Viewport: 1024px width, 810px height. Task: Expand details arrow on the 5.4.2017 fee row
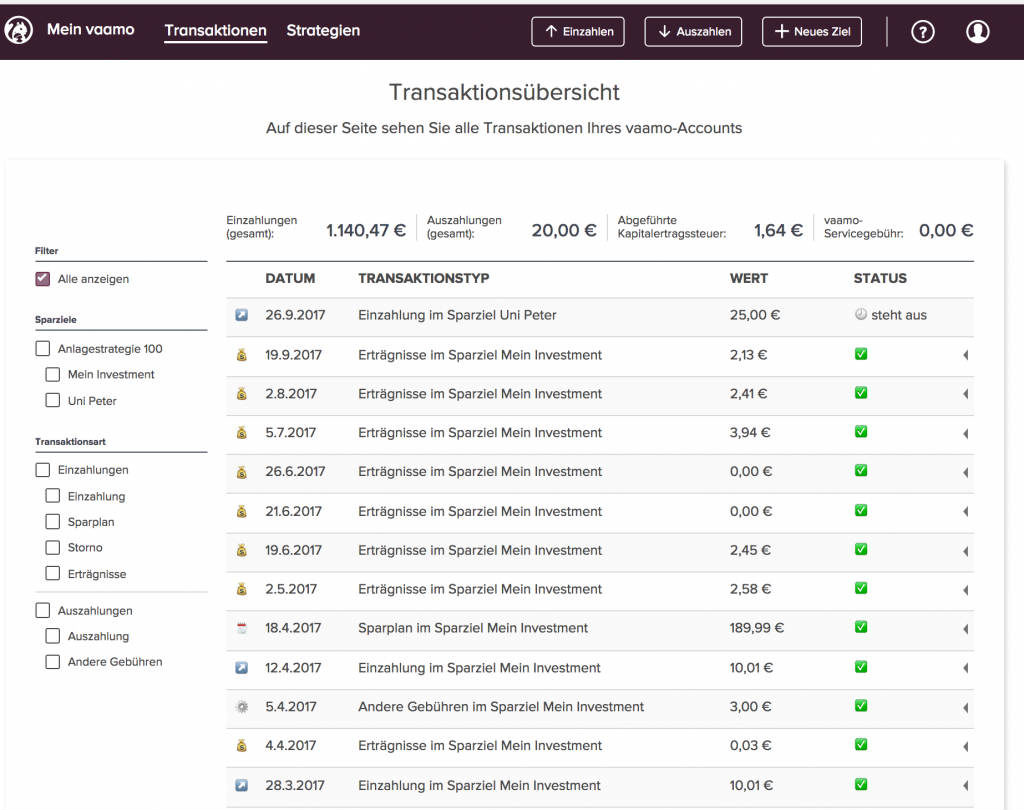pyautogui.click(x=965, y=707)
